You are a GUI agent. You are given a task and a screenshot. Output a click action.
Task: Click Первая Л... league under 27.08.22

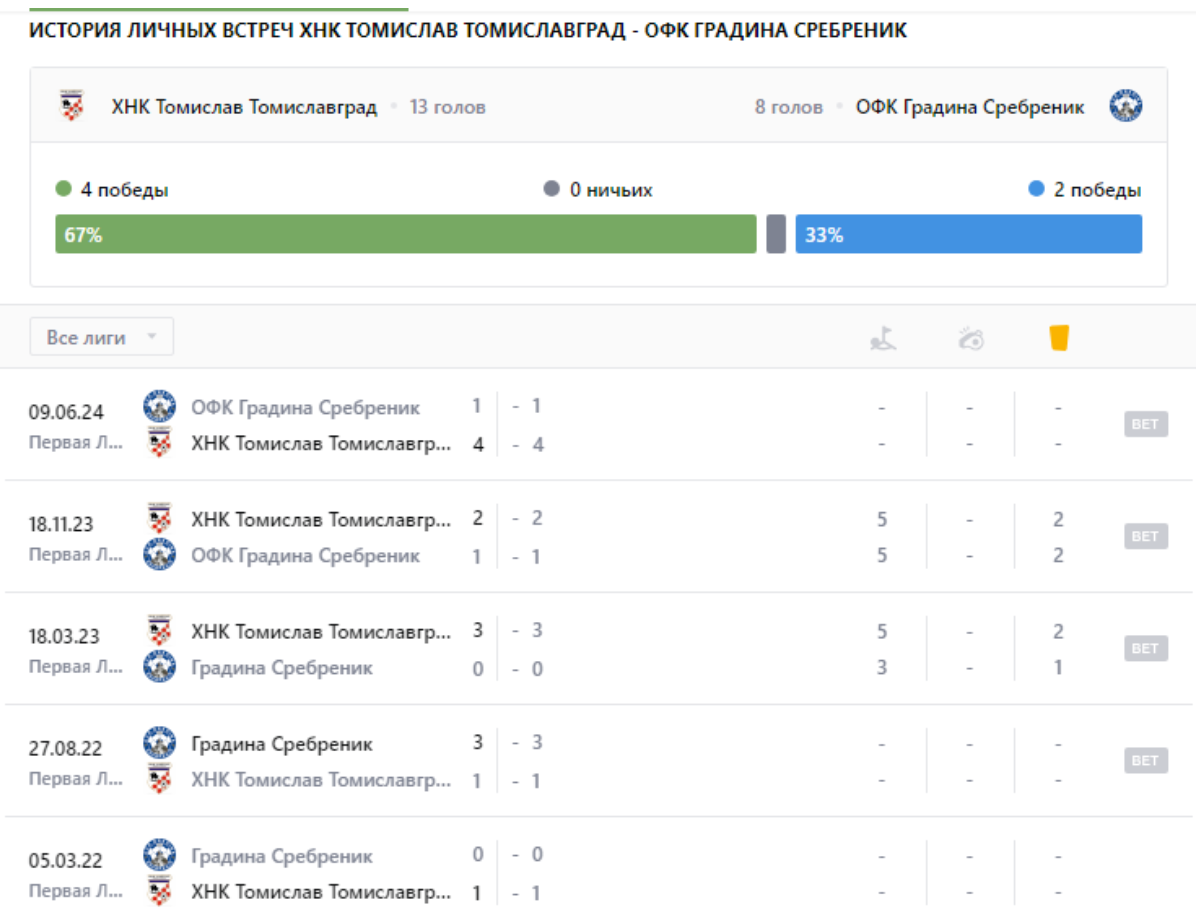click(75, 778)
